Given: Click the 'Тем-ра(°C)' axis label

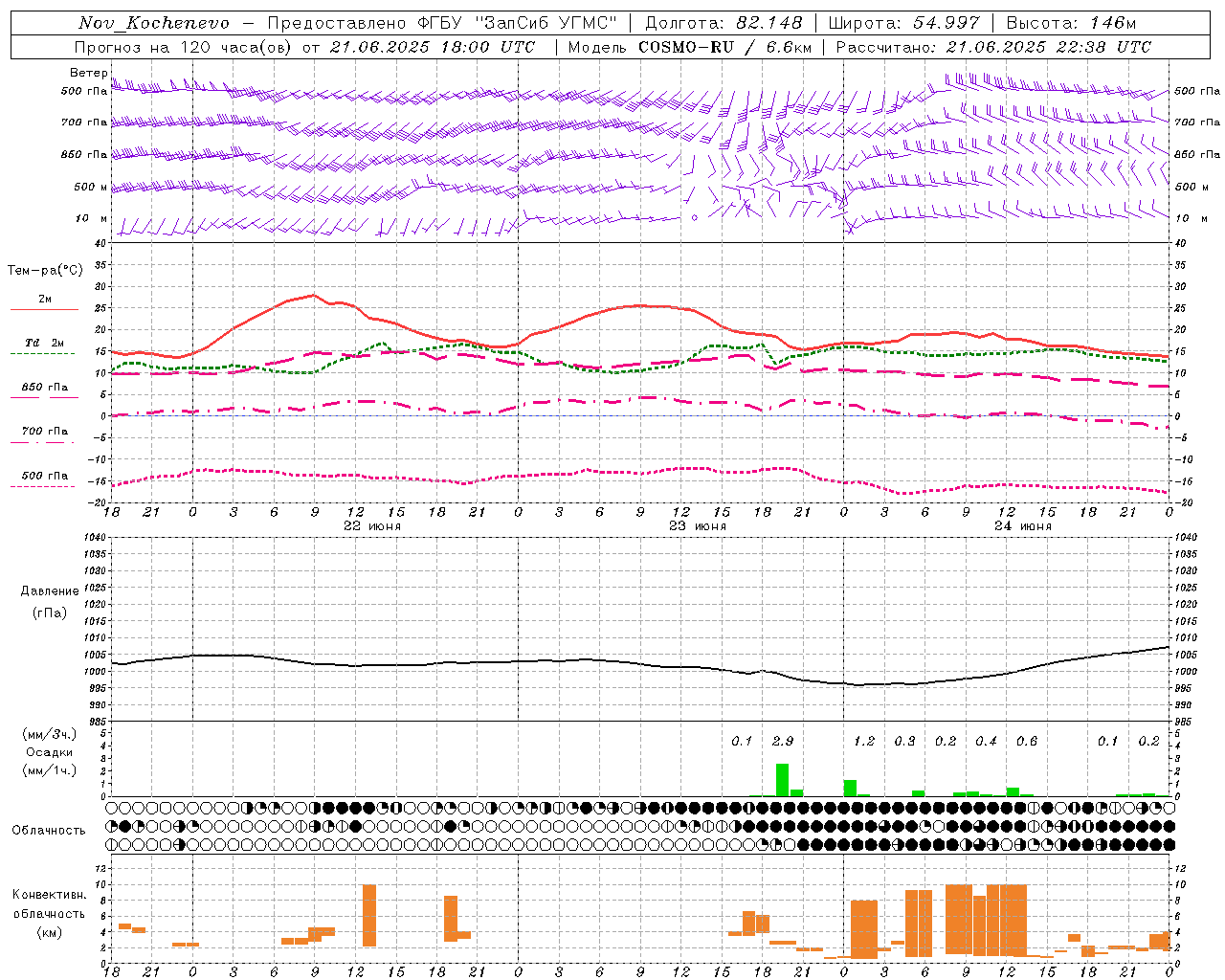Looking at the screenshot, I should point(45,271).
